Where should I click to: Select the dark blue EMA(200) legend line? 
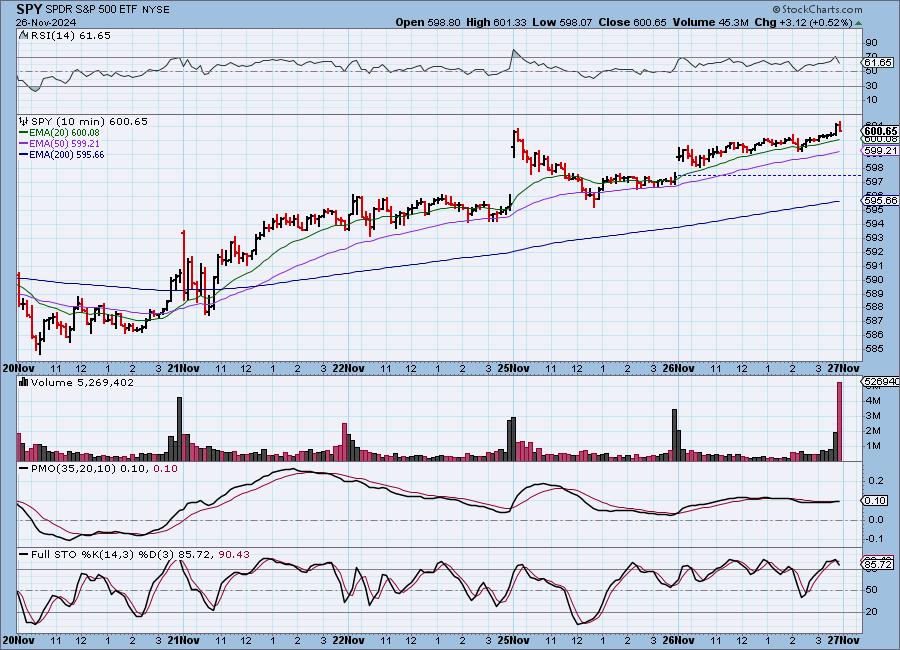tap(24, 154)
